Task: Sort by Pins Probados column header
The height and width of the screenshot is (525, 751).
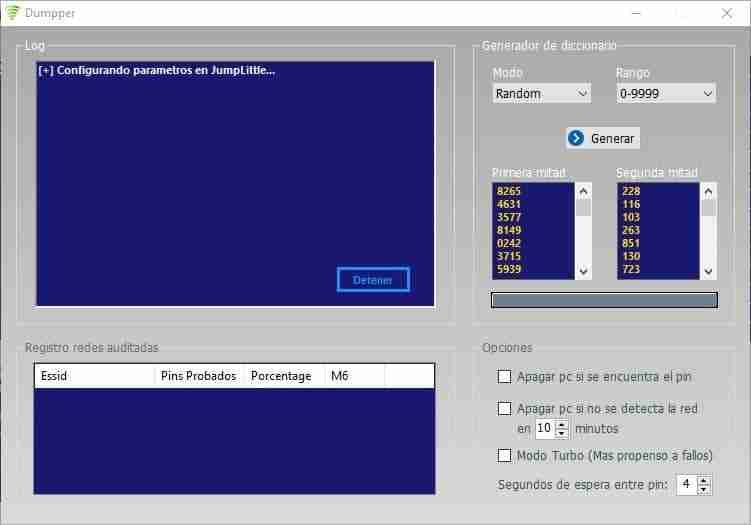Action: pos(199,376)
